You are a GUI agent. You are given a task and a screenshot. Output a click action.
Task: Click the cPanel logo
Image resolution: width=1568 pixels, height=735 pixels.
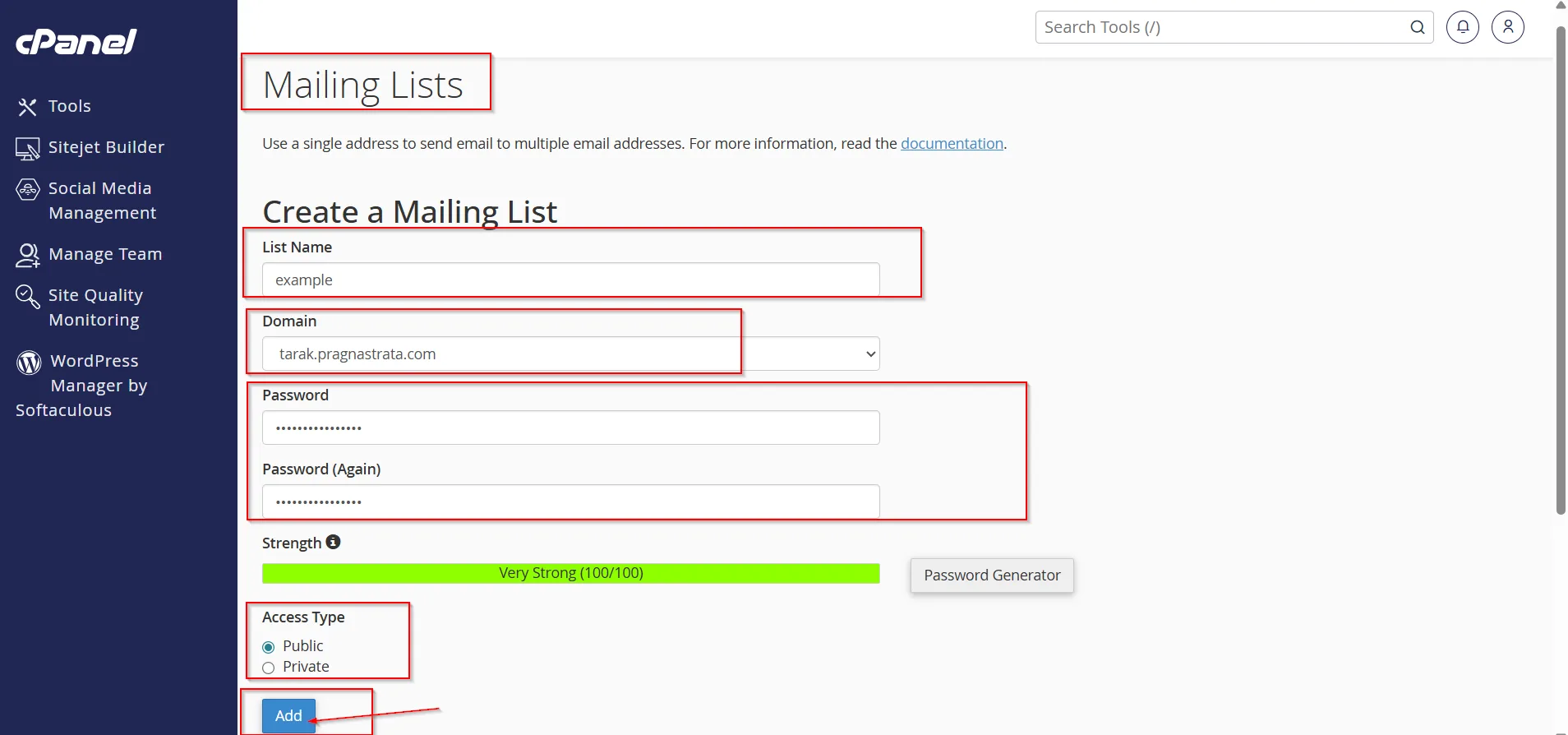pyautogui.click(x=76, y=41)
